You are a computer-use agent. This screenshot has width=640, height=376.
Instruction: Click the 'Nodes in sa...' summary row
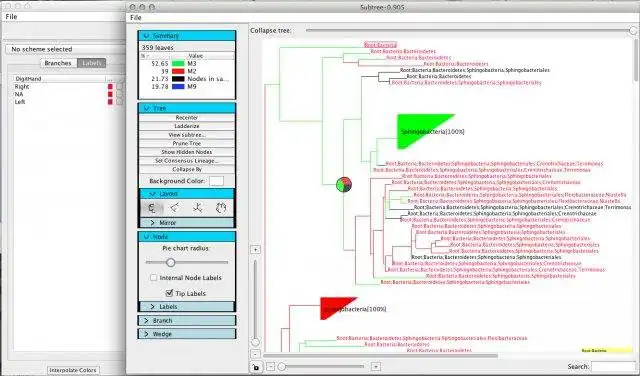coord(187,79)
